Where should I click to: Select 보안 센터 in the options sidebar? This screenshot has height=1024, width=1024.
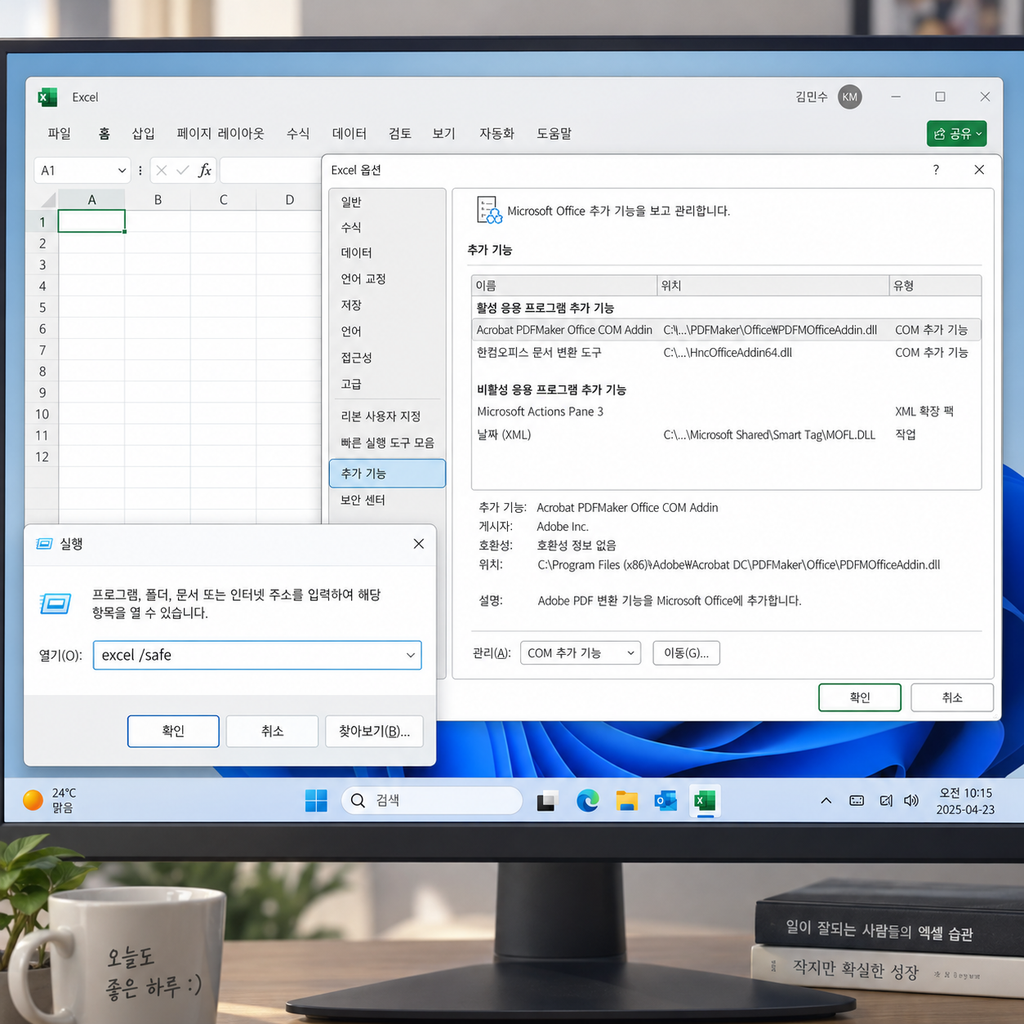tap(387, 500)
